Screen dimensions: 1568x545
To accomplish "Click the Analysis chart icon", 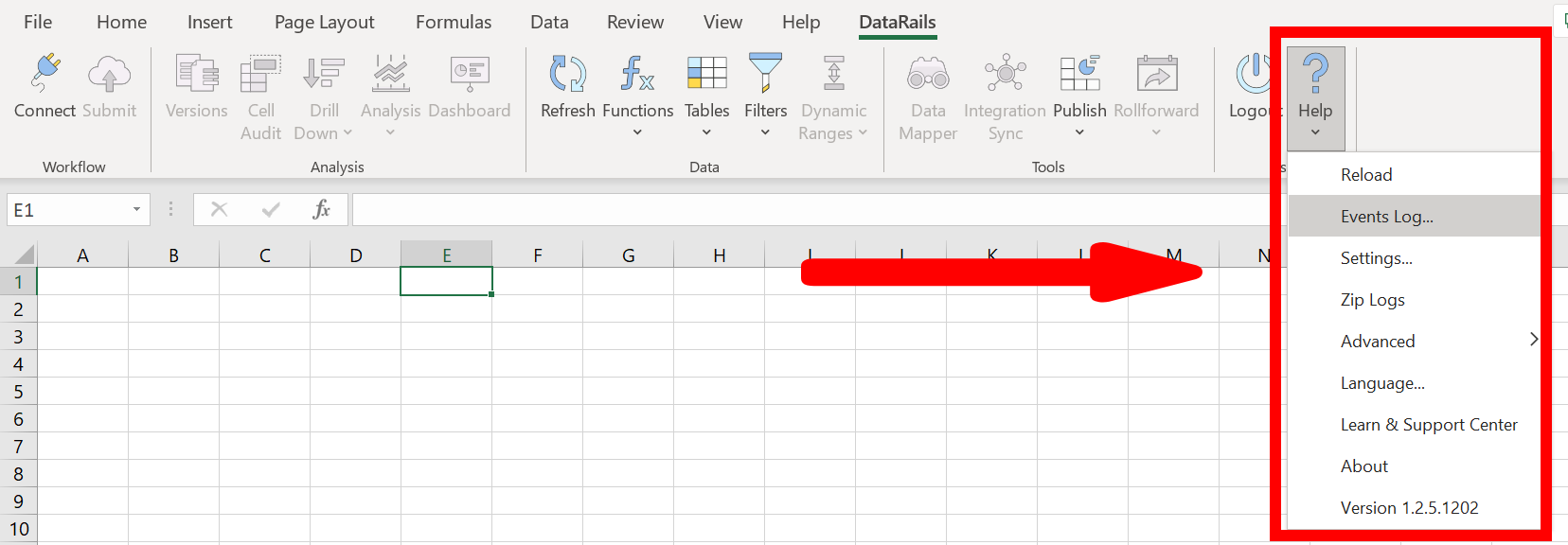I will [390, 73].
